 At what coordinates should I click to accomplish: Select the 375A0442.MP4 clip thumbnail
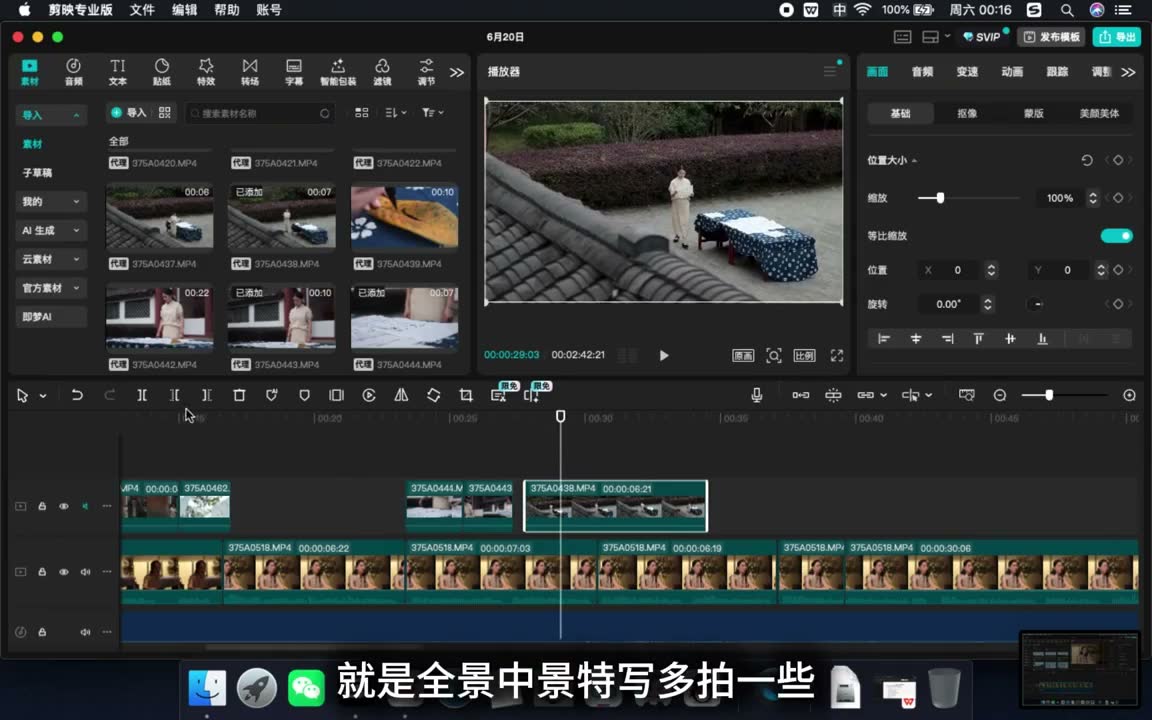point(159,317)
